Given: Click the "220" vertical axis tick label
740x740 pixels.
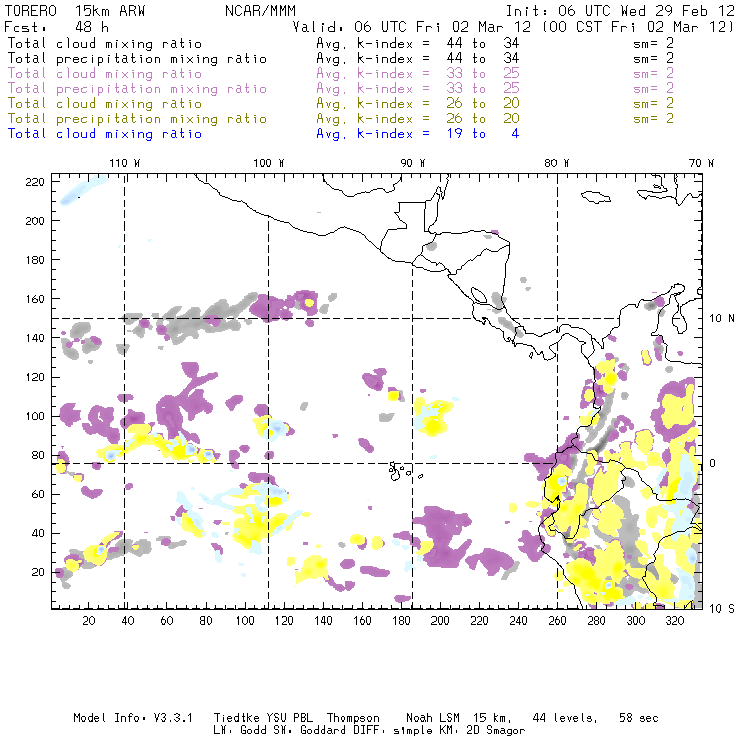Looking at the screenshot, I should [35, 182].
